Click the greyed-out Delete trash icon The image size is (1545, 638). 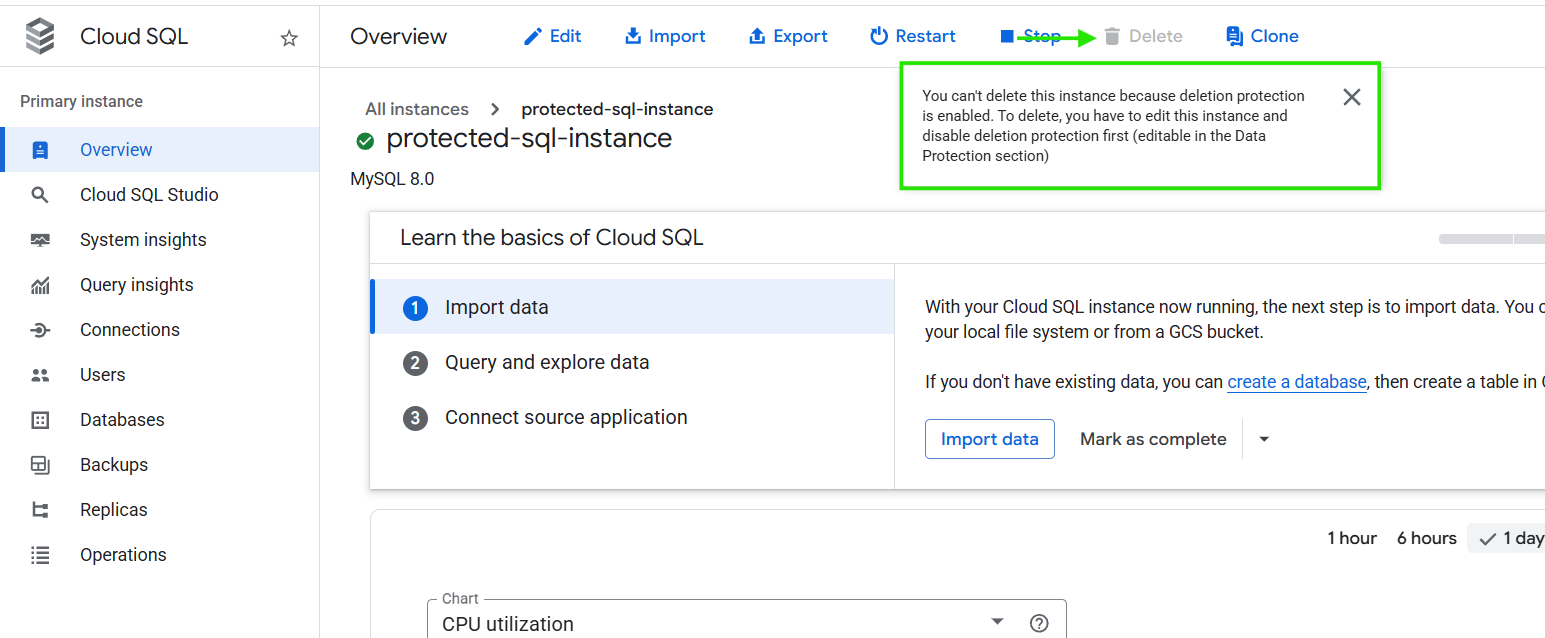pos(1112,36)
